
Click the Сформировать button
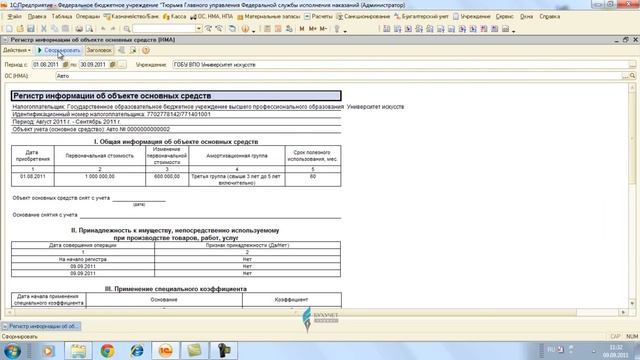click(x=59, y=50)
